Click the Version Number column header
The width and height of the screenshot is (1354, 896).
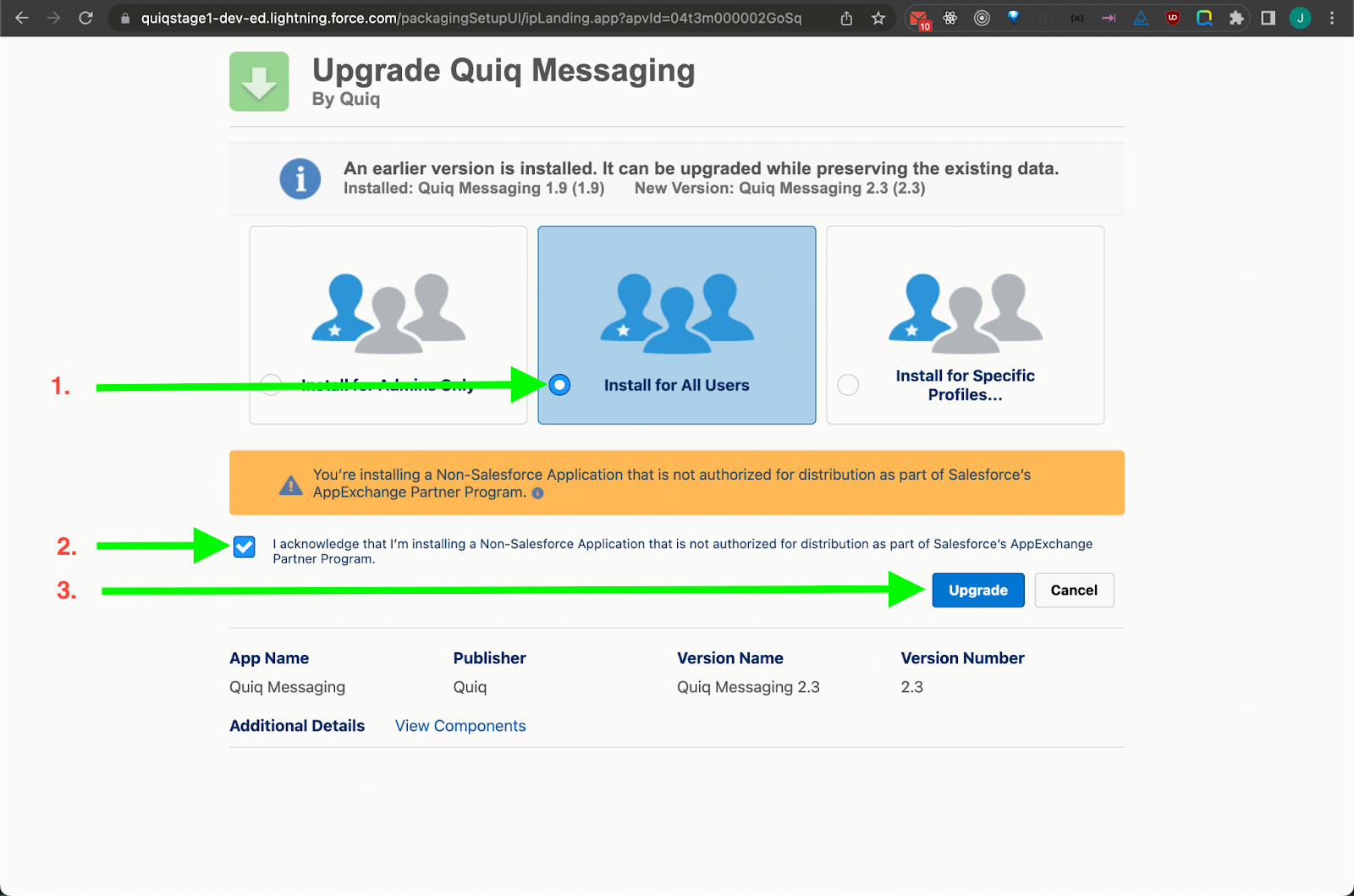(x=962, y=658)
